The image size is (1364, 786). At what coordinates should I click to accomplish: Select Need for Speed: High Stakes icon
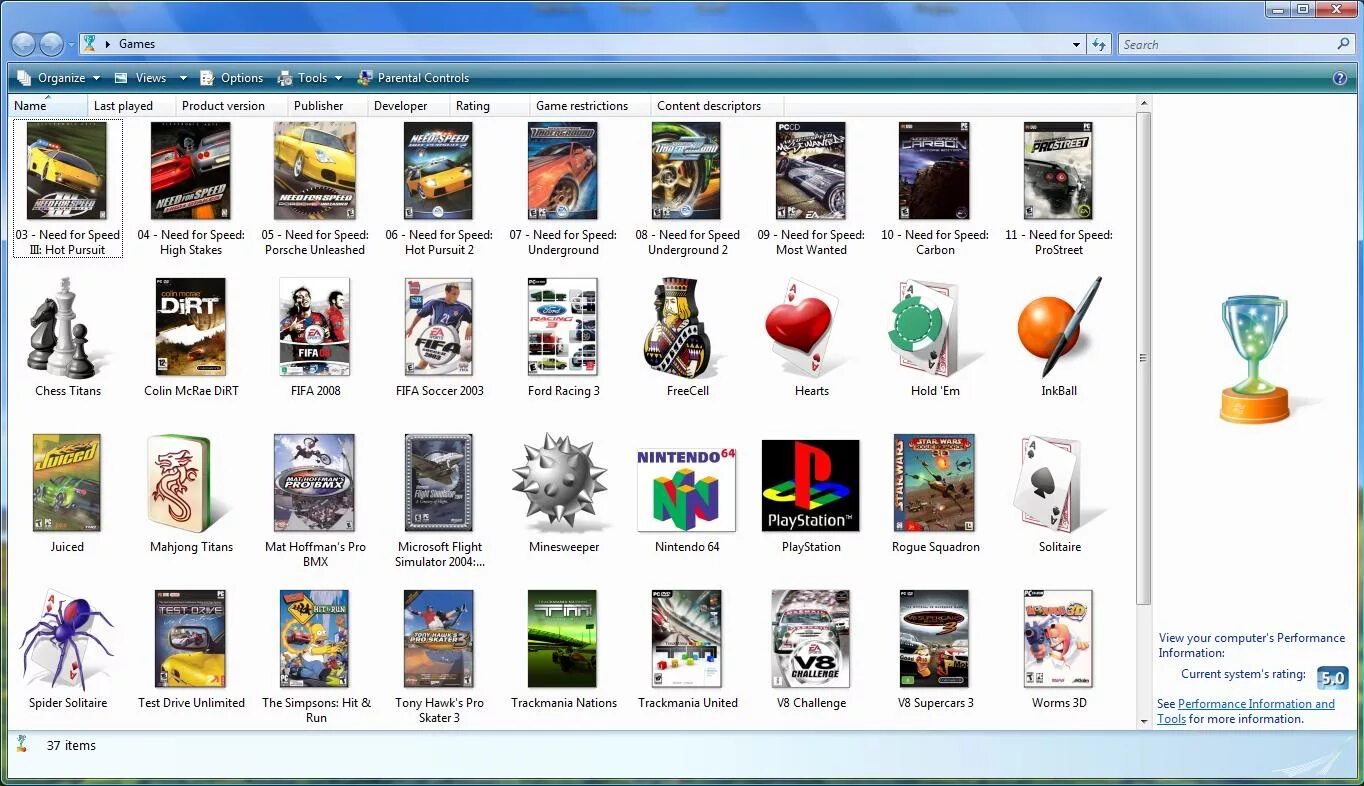(x=191, y=171)
